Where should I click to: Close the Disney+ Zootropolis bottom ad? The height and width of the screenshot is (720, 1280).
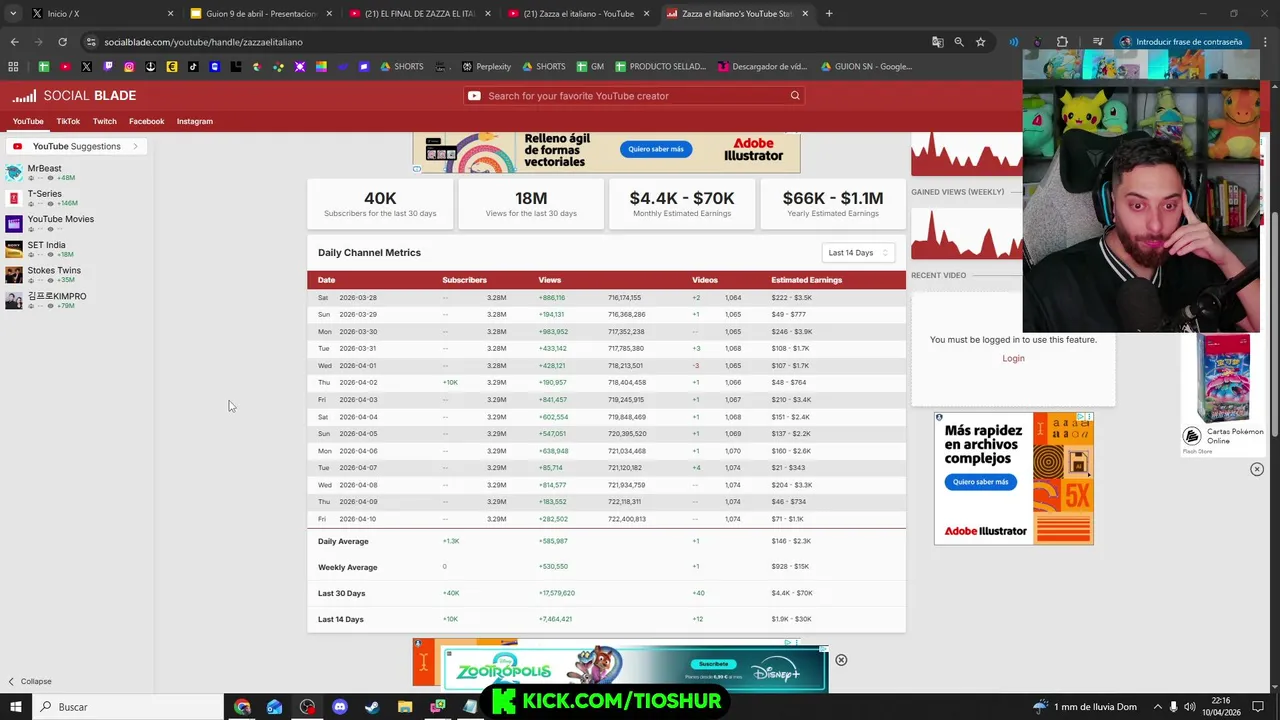[x=841, y=660]
